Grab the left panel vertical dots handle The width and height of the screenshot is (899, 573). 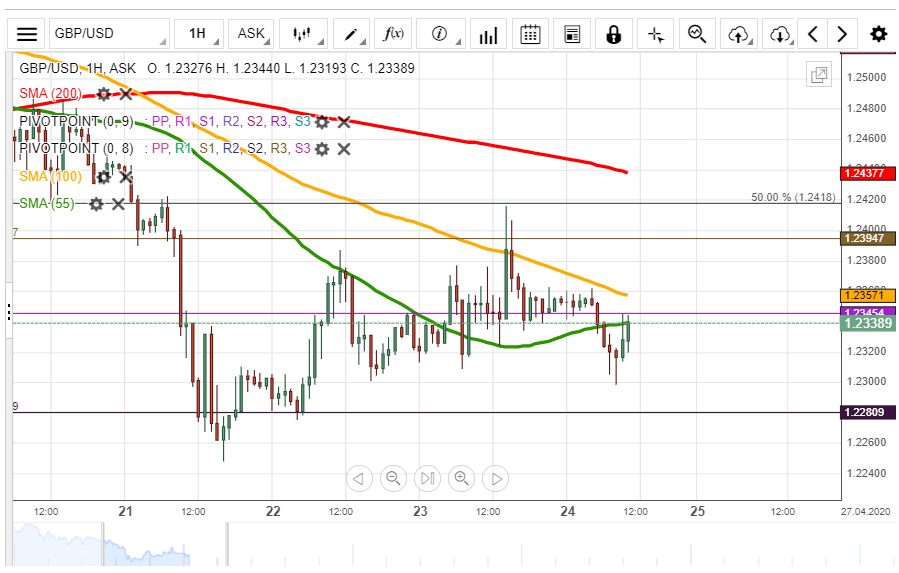tap(9, 312)
